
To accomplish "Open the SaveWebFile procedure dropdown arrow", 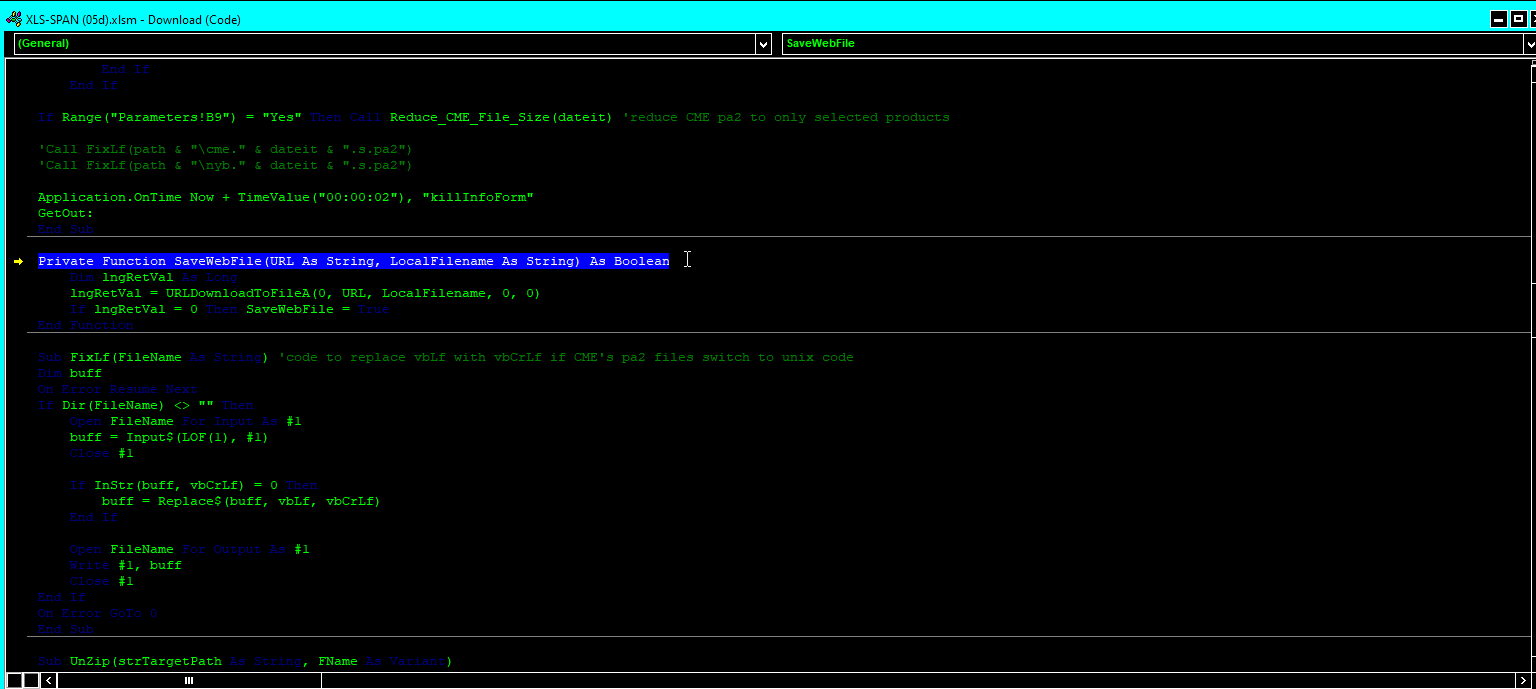I will [x=1529, y=44].
